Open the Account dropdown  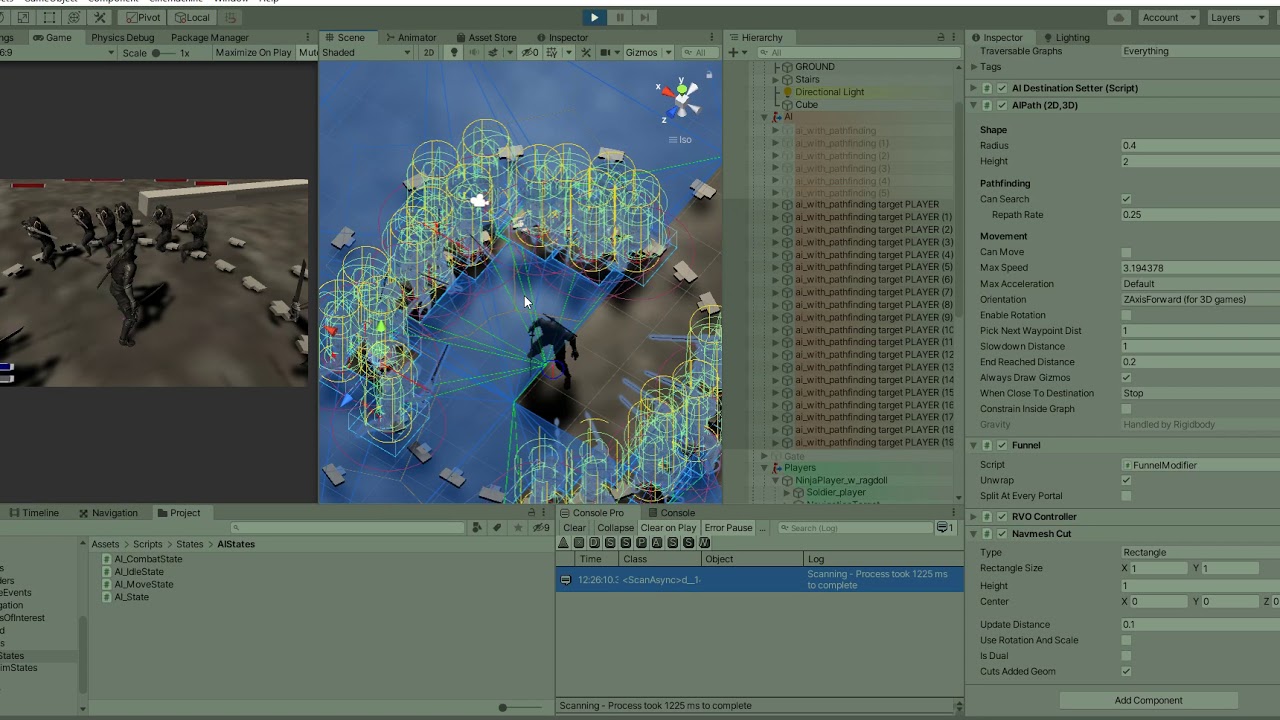(1168, 17)
